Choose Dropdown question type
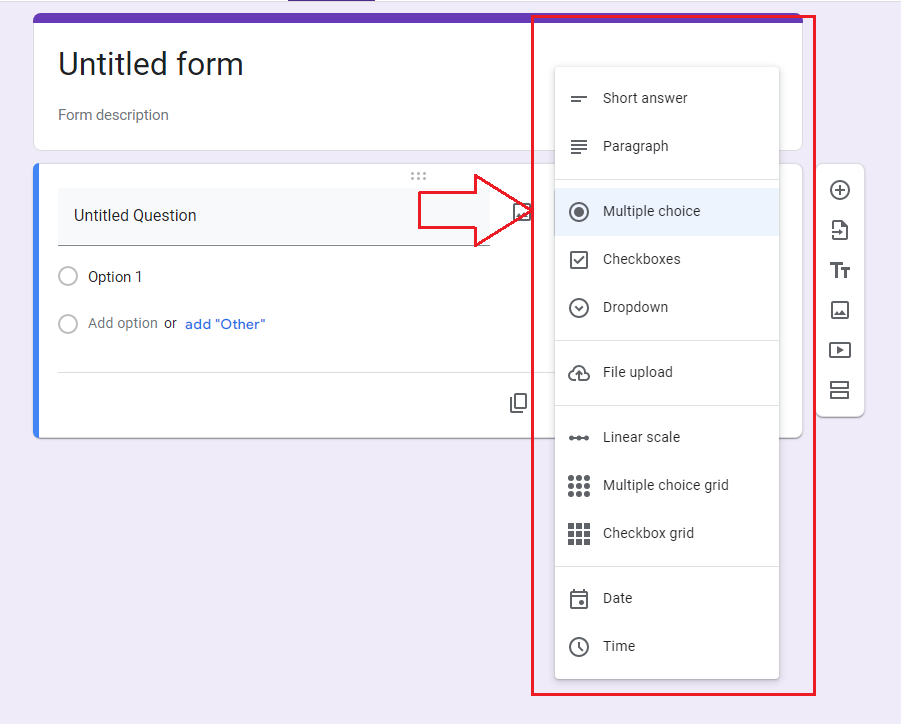 pos(667,307)
